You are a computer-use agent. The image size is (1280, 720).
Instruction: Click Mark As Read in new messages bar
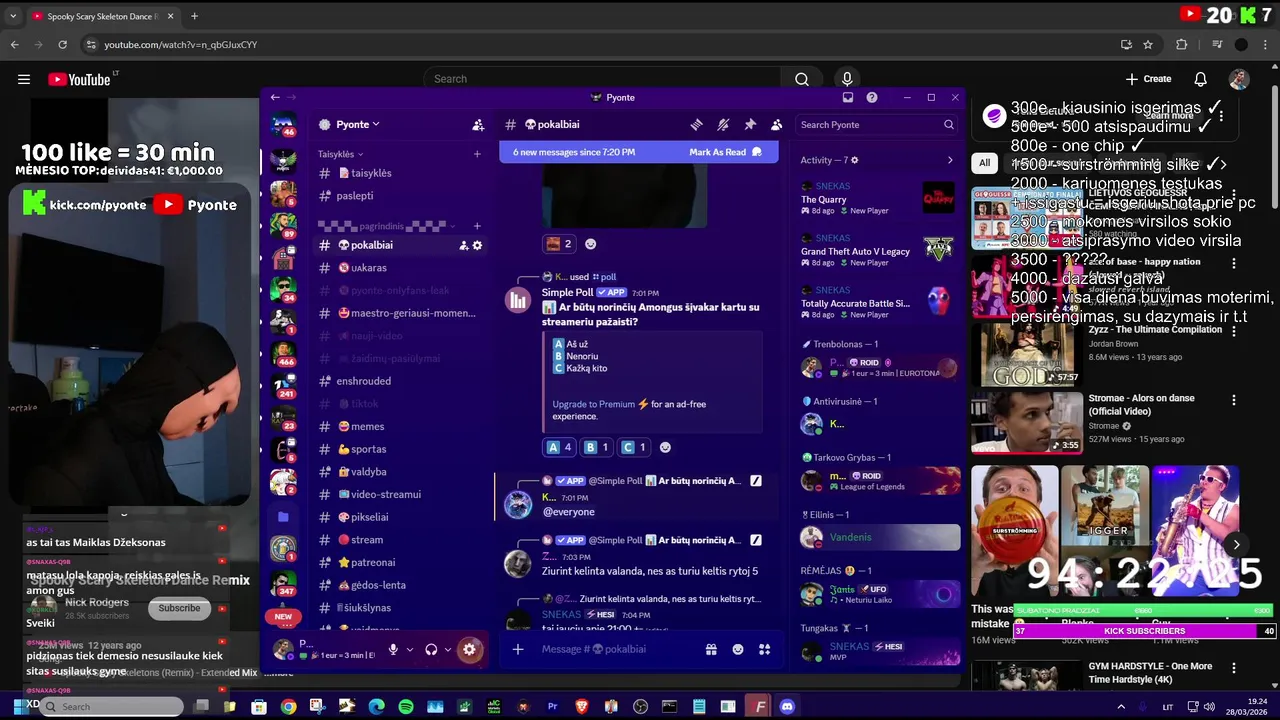pyautogui.click(x=725, y=152)
